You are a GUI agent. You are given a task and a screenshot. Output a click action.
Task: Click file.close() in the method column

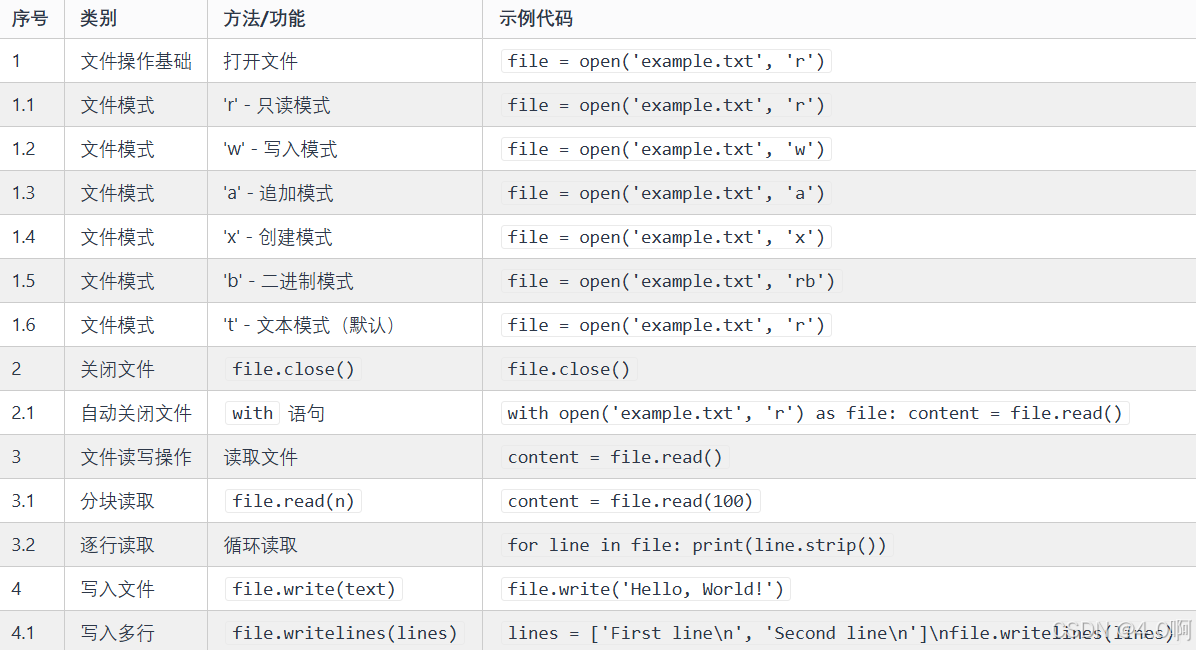coord(294,369)
